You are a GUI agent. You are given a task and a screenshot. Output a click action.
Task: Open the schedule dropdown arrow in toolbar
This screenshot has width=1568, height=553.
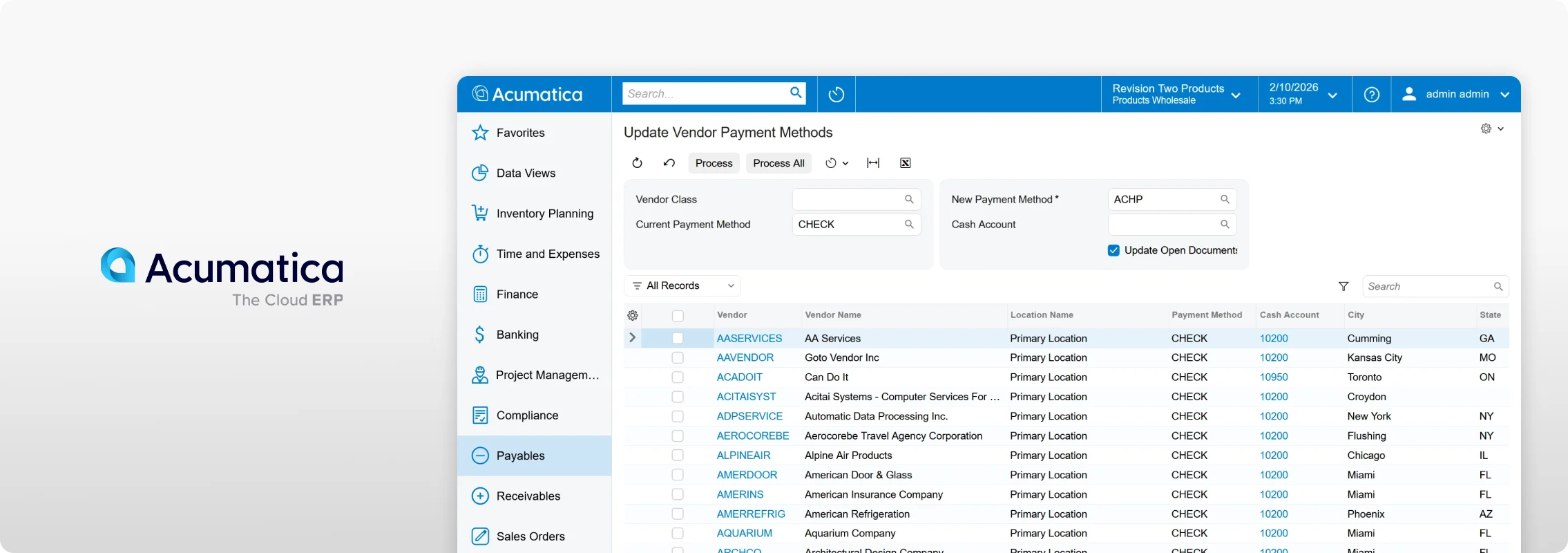(845, 164)
